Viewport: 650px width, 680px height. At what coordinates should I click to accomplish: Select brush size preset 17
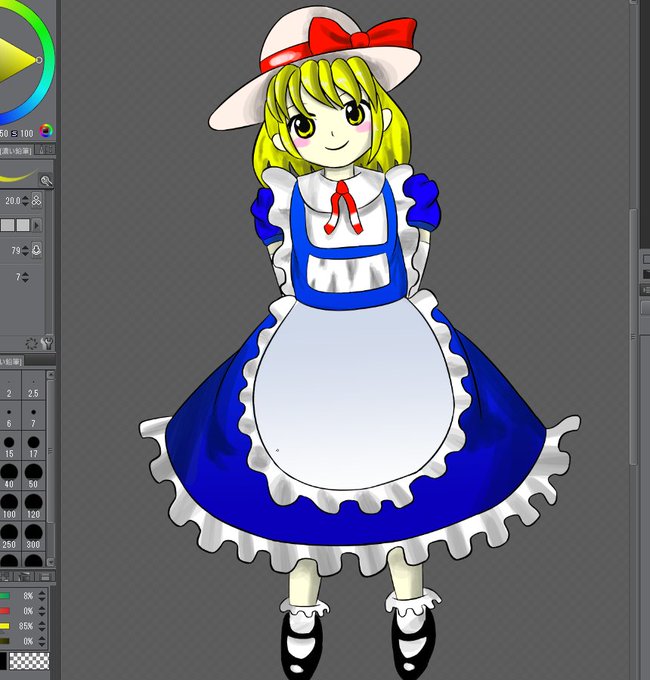33,446
